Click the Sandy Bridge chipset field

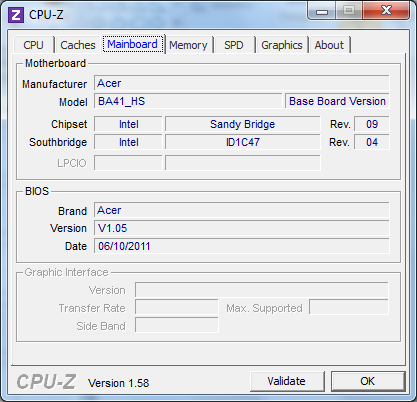pyautogui.click(x=243, y=124)
